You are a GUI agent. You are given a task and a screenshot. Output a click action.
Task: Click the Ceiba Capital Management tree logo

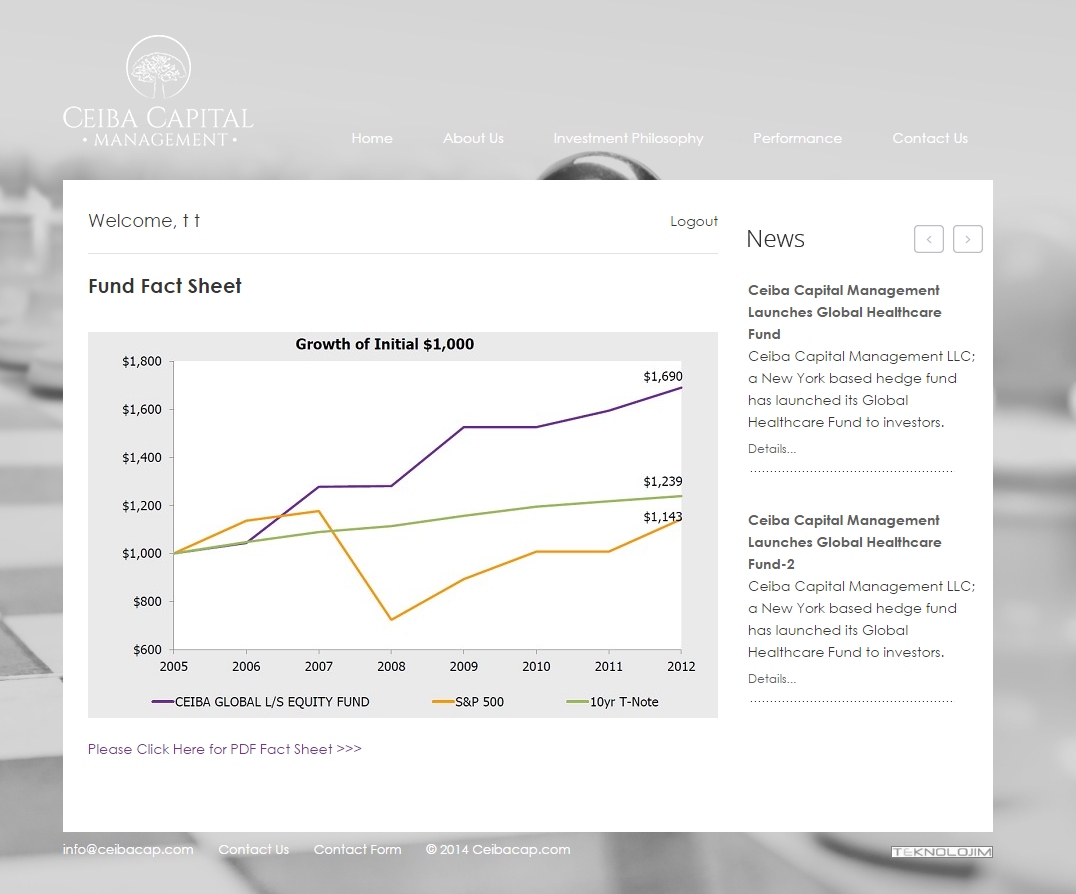pos(158,91)
